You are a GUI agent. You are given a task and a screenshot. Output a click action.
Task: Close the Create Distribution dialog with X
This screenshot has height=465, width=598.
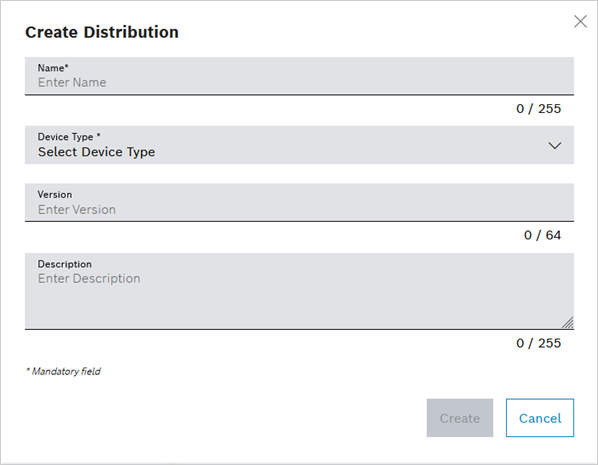[x=580, y=22]
